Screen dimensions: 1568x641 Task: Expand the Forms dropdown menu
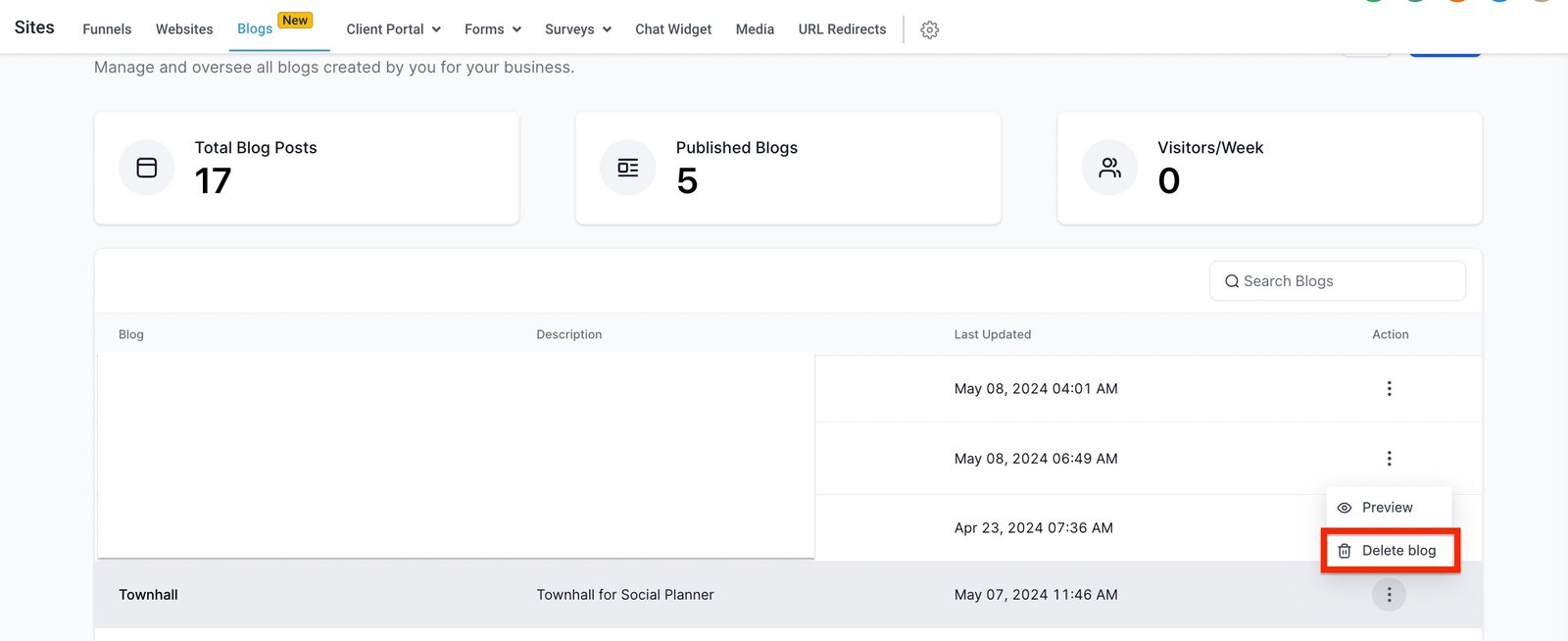(x=492, y=29)
